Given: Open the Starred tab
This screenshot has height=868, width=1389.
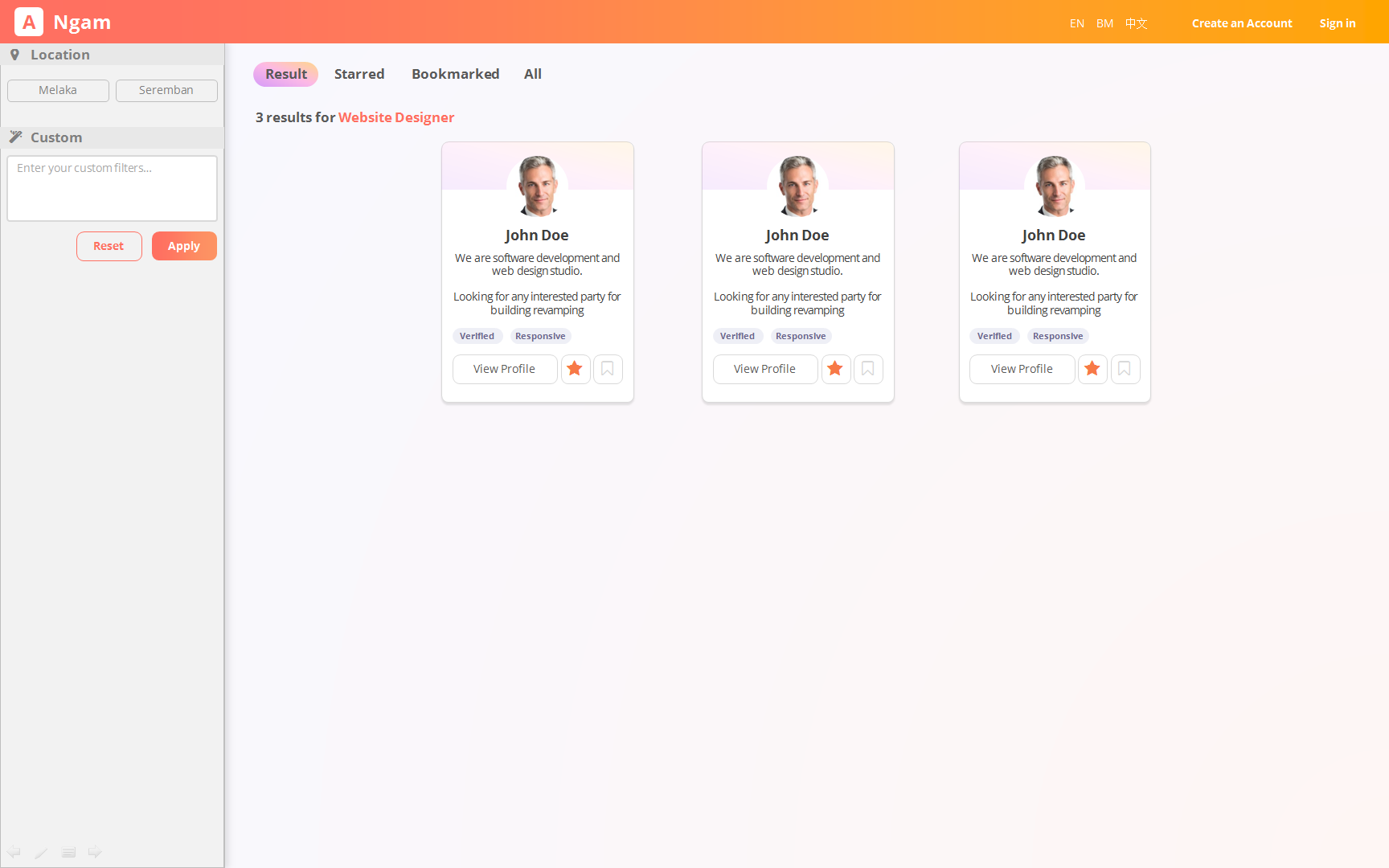Looking at the screenshot, I should coord(359,74).
